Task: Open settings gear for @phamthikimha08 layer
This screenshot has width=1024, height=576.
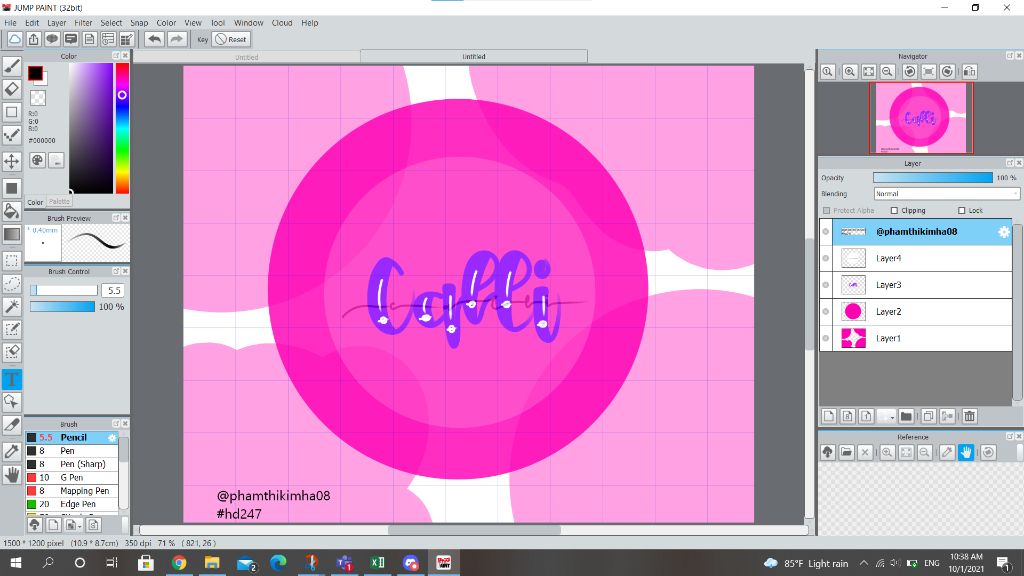Action: (x=1004, y=232)
